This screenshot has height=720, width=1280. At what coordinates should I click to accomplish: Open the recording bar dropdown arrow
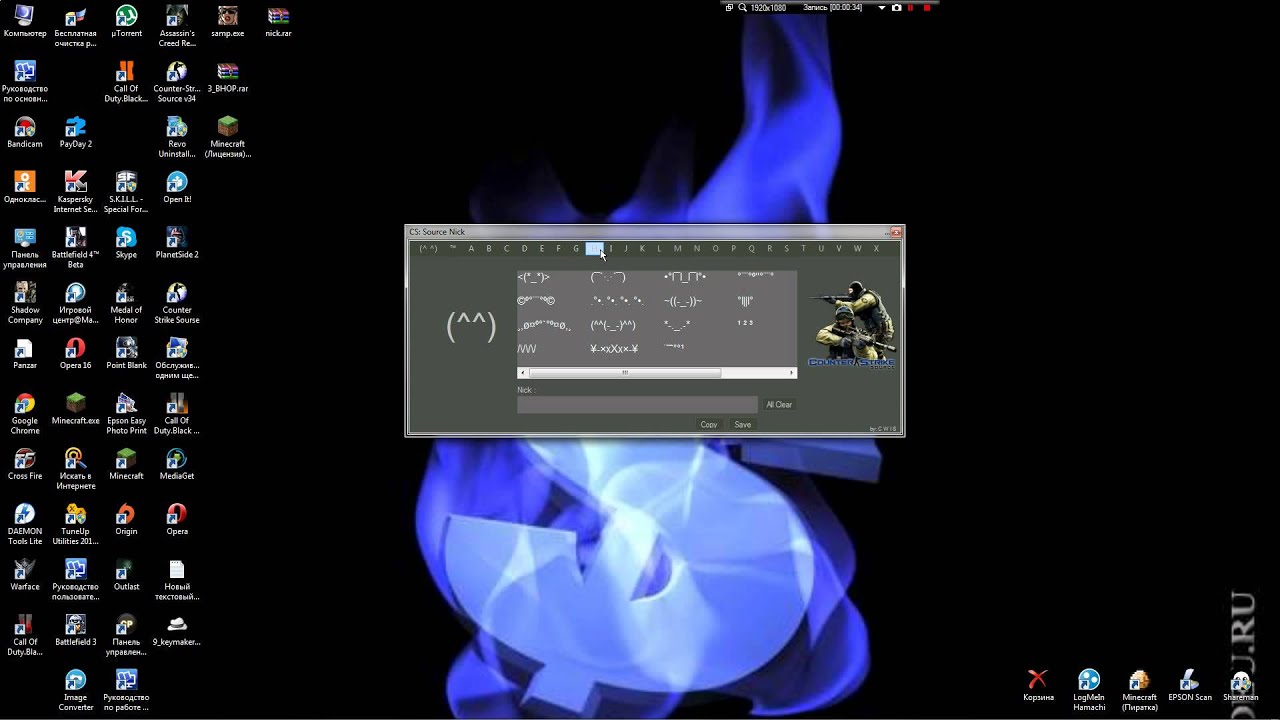tap(882, 7)
